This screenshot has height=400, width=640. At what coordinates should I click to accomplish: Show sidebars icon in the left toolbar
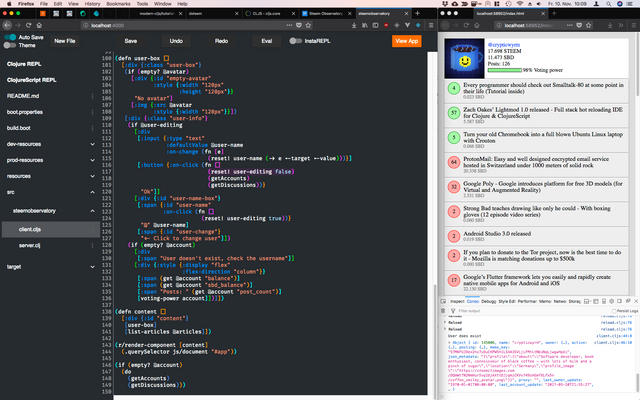(376, 25)
